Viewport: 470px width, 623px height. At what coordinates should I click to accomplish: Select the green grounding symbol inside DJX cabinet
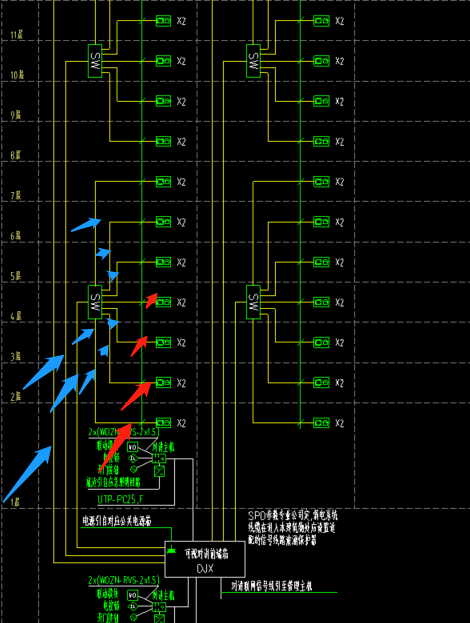point(172,550)
